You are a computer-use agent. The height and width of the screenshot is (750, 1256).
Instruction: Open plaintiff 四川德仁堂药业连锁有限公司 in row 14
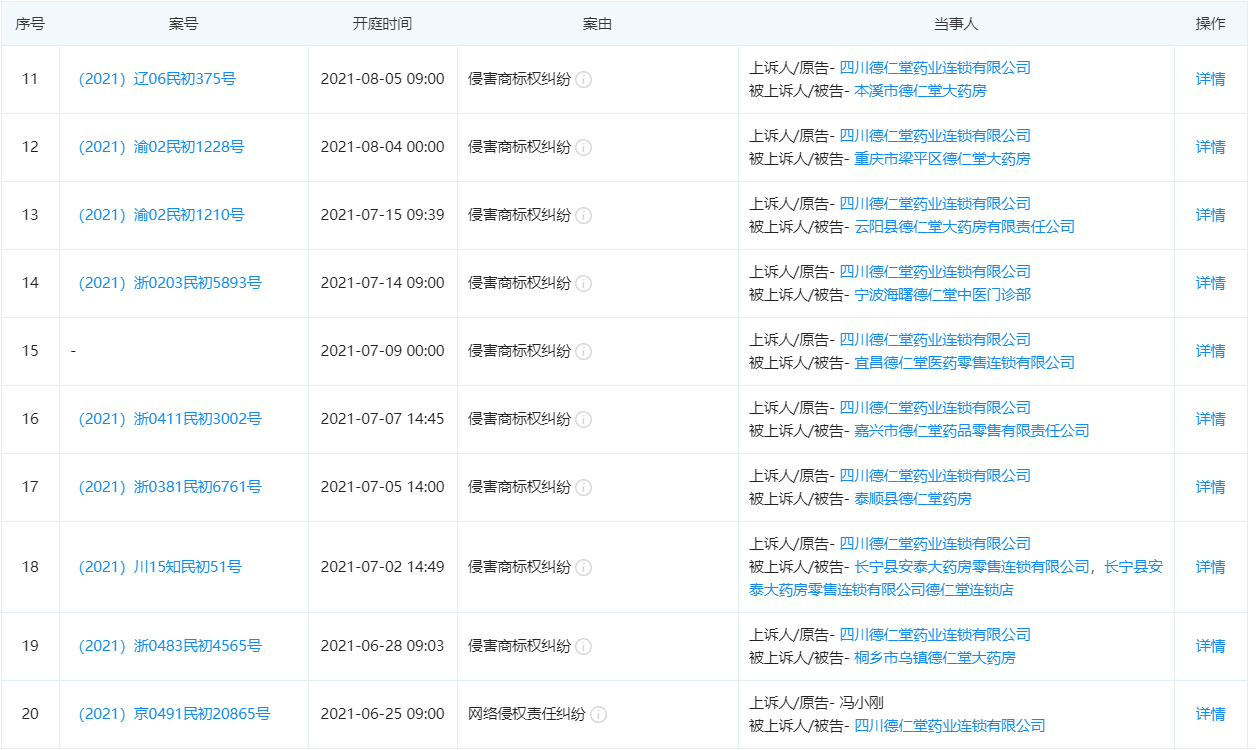(x=935, y=272)
